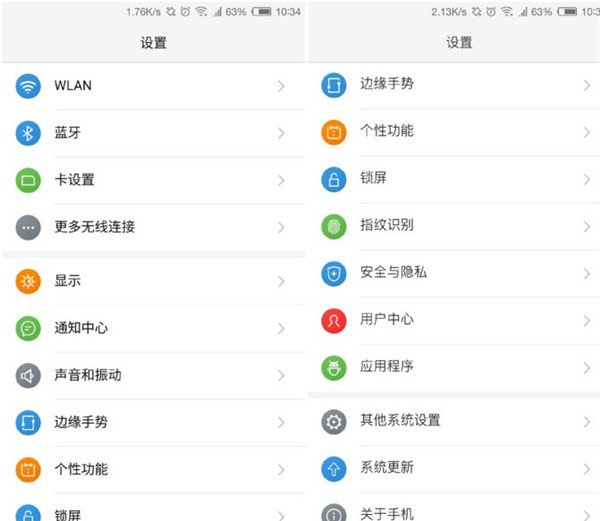Tap the gray speaker icon for 声音和振动

[28, 375]
